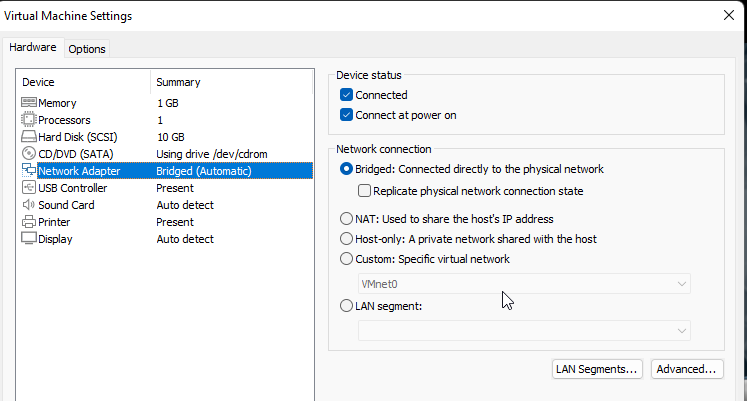Select the CD/DVD (SATA) disc icon
This screenshot has height=401, width=747.
pos(29,154)
